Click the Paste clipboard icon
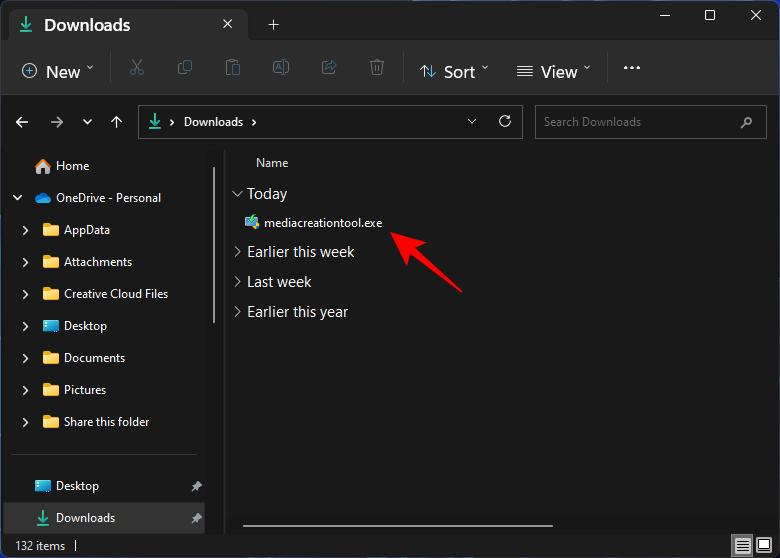Image resolution: width=780 pixels, height=558 pixels. click(x=233, y=68)
